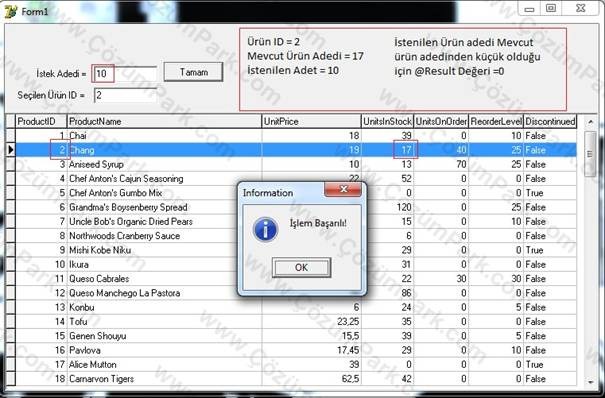The image size is (605, 398).
Task: Click OK in the Information dialog
Action: pos(301,267)
